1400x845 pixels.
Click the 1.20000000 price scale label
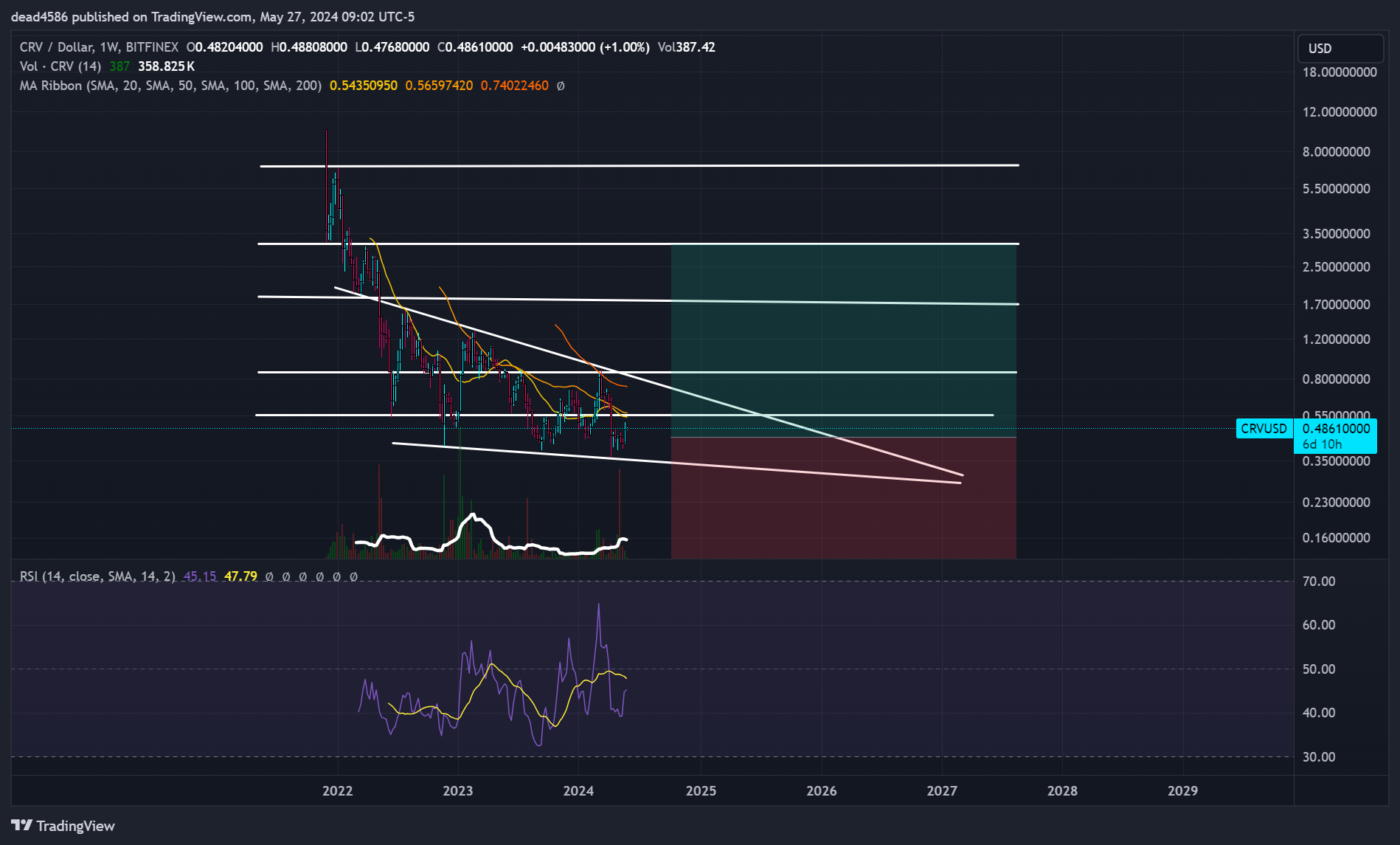point(1337,339)
